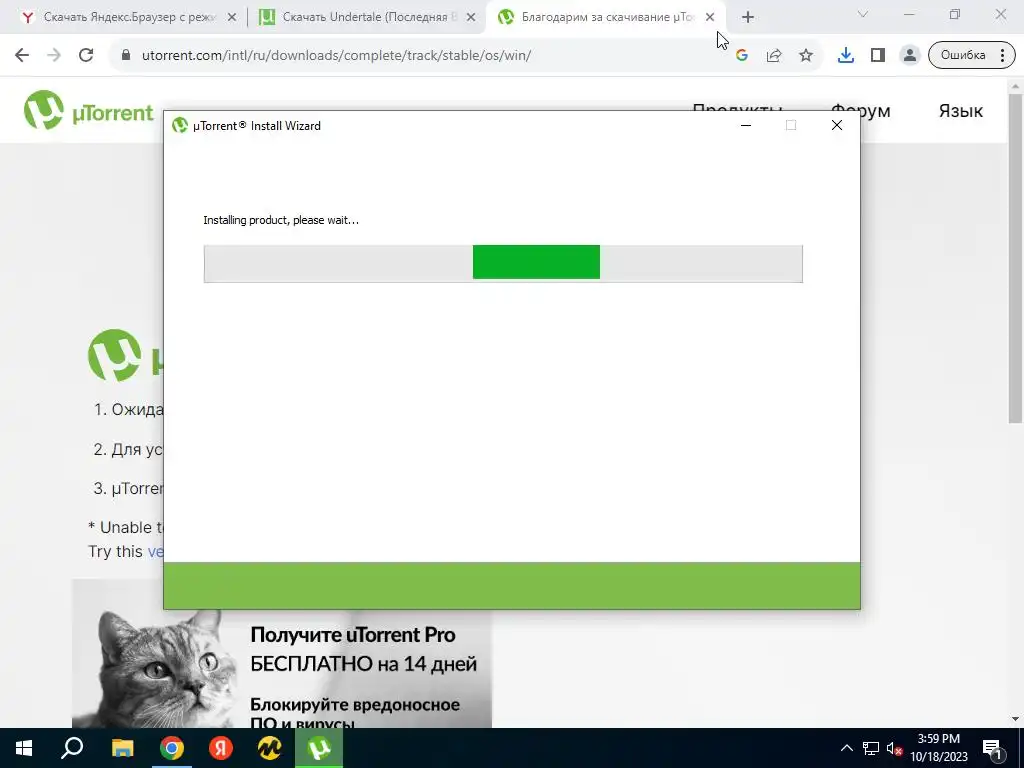Toggle the Chrome side panel icon
The height and width of the screenshot is (768, 1024).
[x=878, y=56]
